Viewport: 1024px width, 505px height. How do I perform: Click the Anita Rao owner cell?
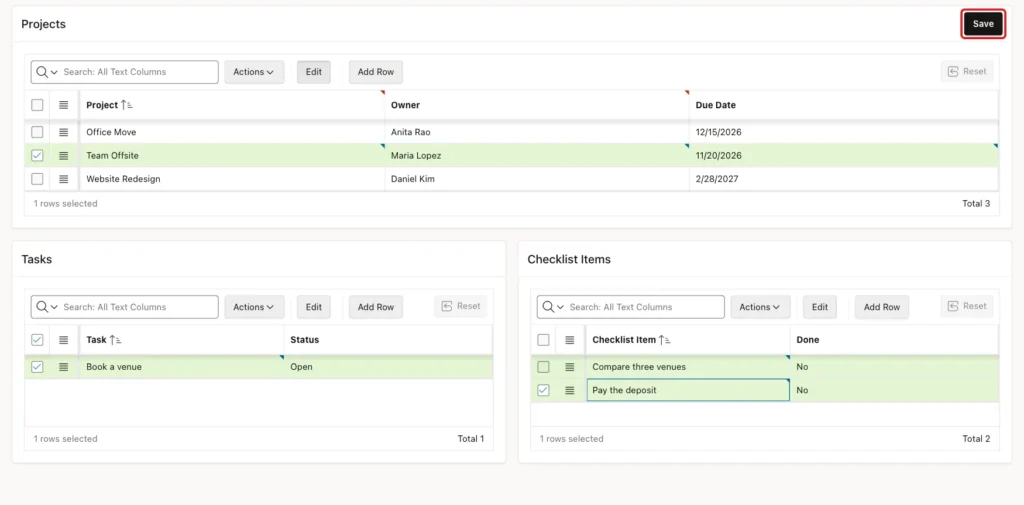tap(537, 132)
